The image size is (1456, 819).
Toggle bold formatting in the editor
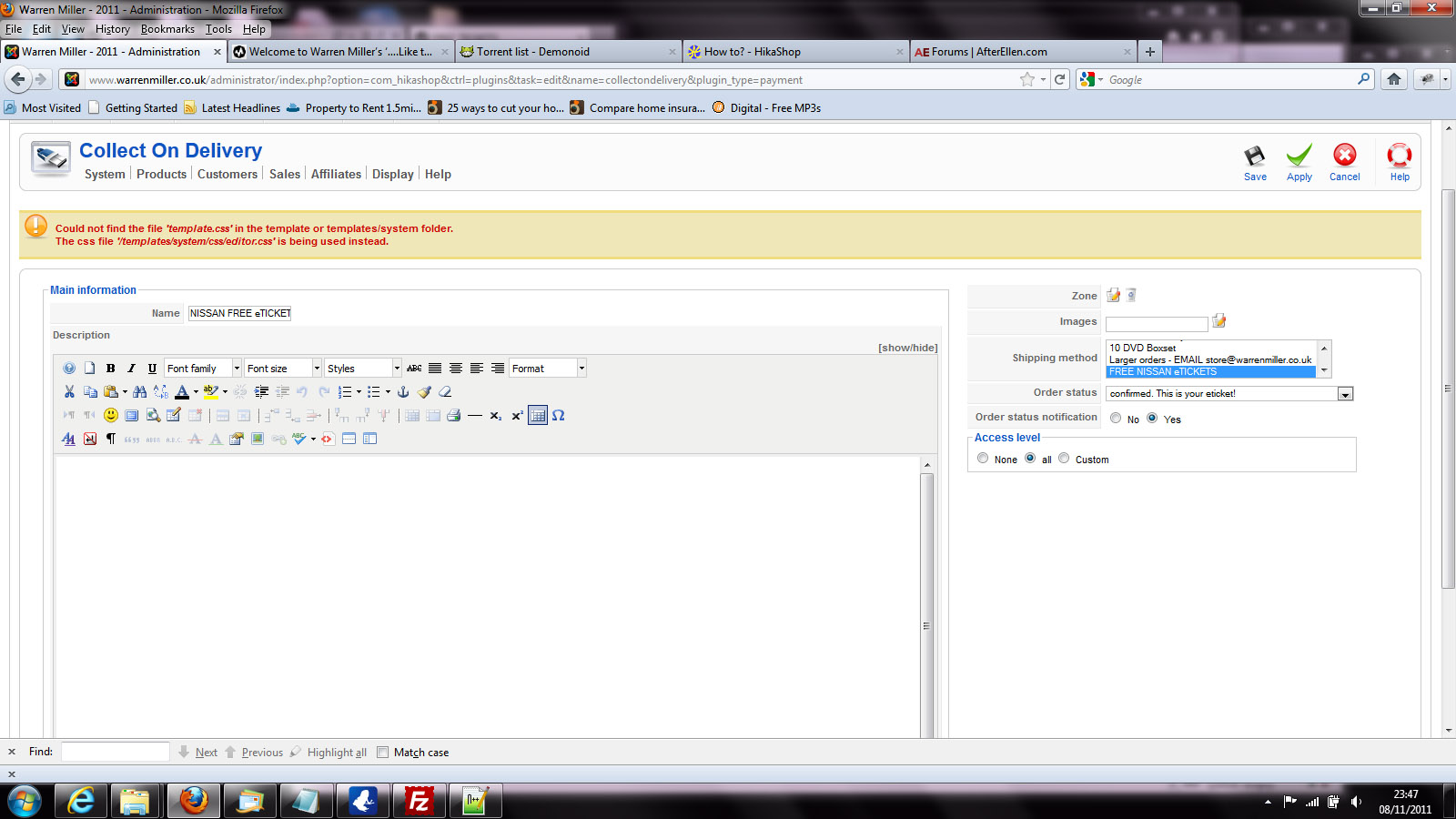pos(110,369)
